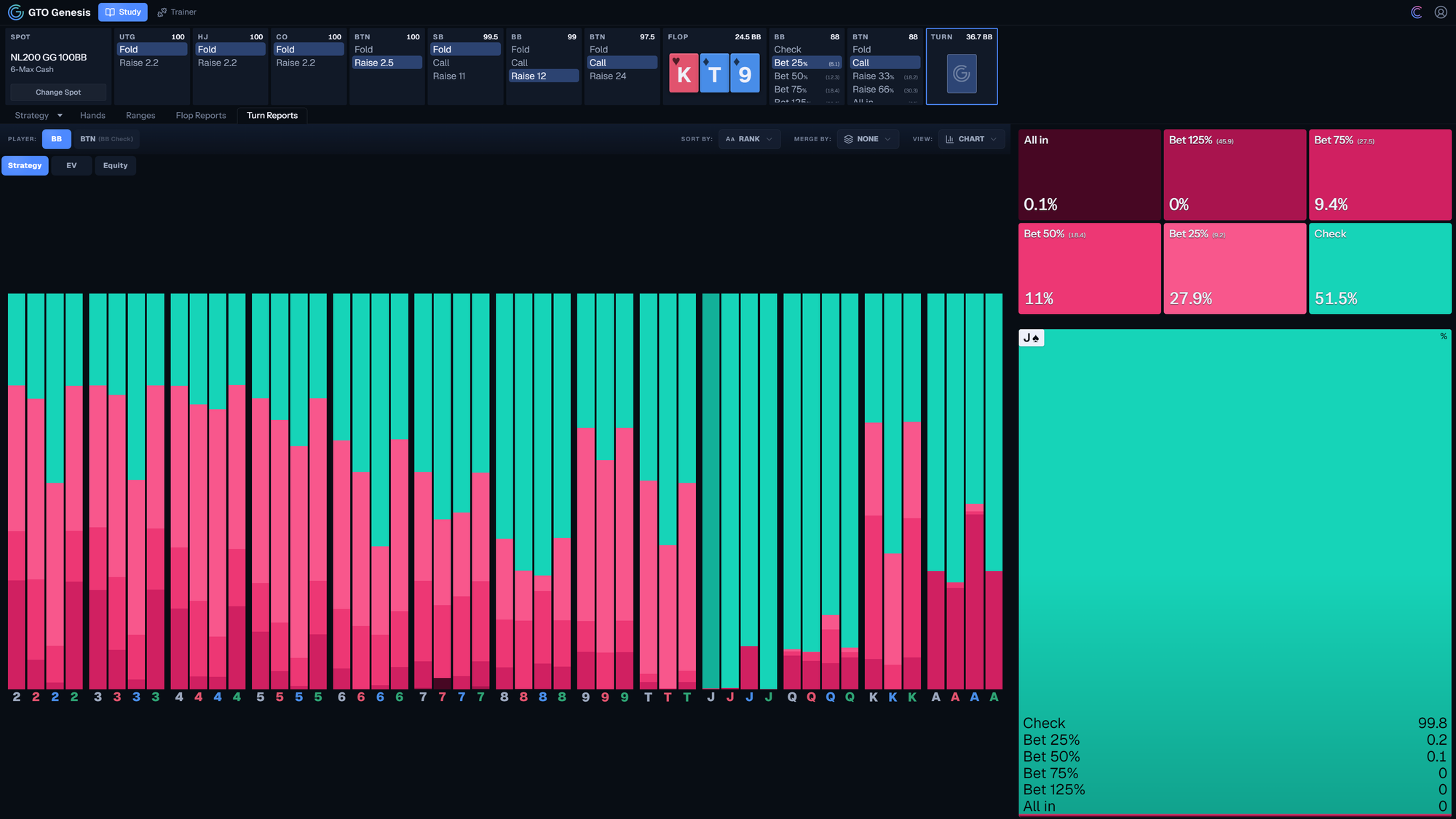
Task: Click the All in 0.1% tile
Action: (x=1089, y=175)
